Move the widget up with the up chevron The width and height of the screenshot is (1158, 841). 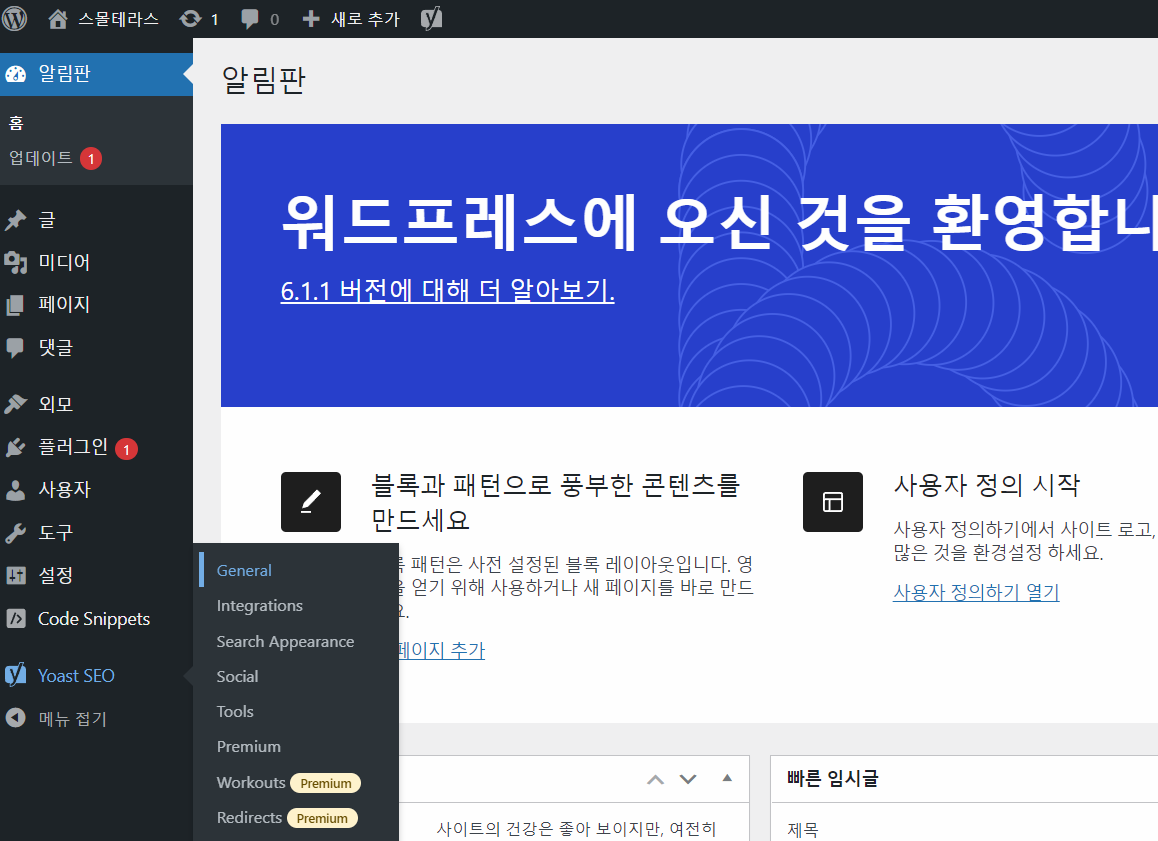click(x=655, y=780)
